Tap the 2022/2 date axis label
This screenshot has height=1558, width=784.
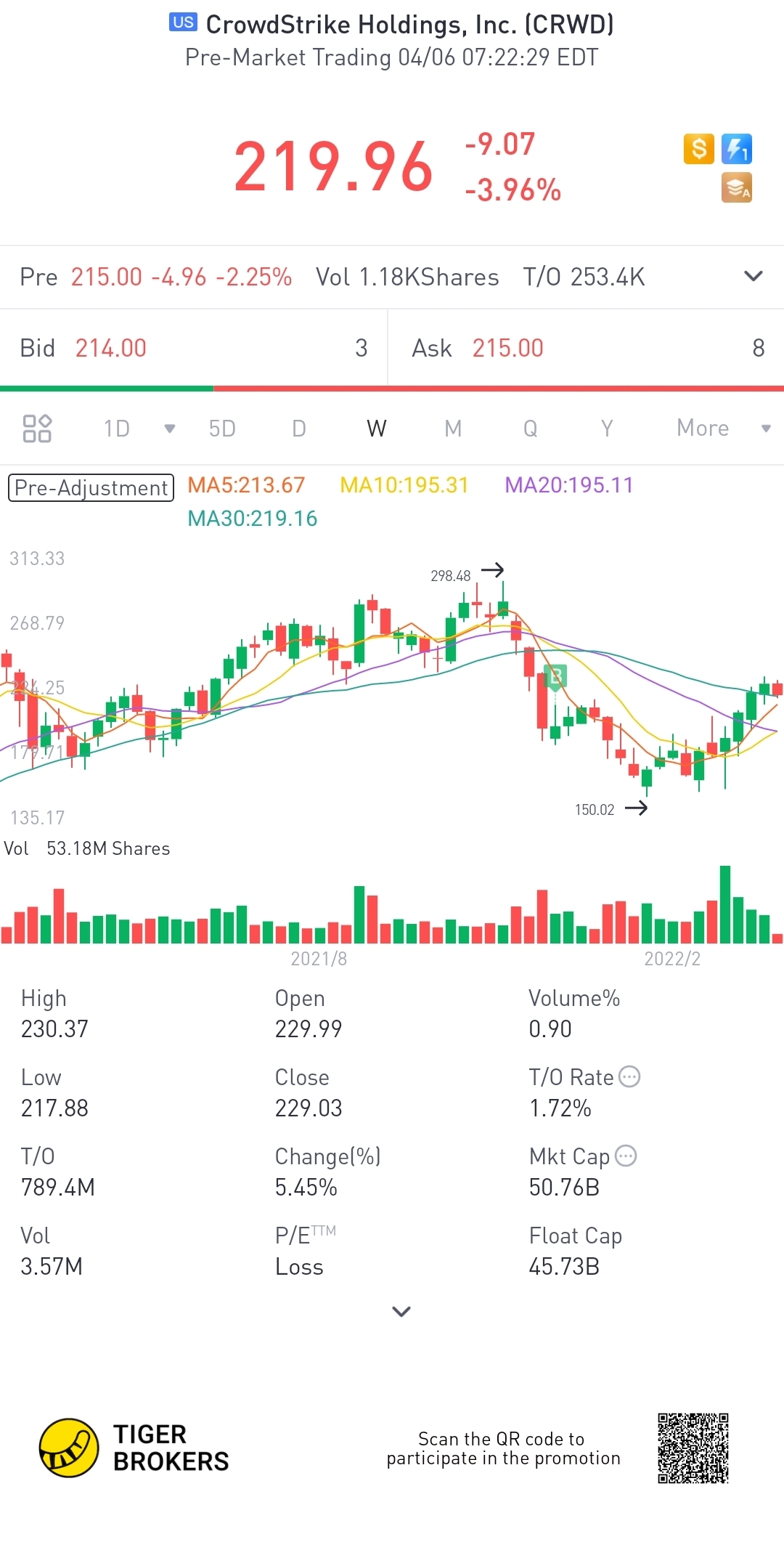[672, 959]
